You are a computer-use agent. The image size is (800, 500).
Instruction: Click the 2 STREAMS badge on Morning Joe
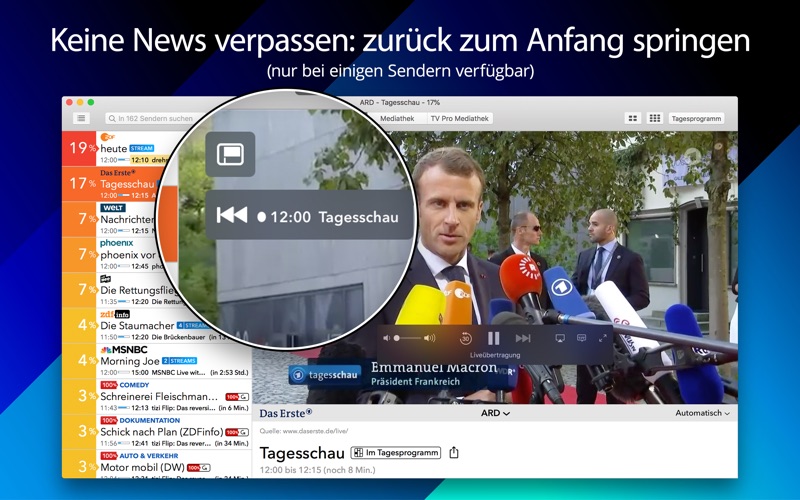point(180,361)
